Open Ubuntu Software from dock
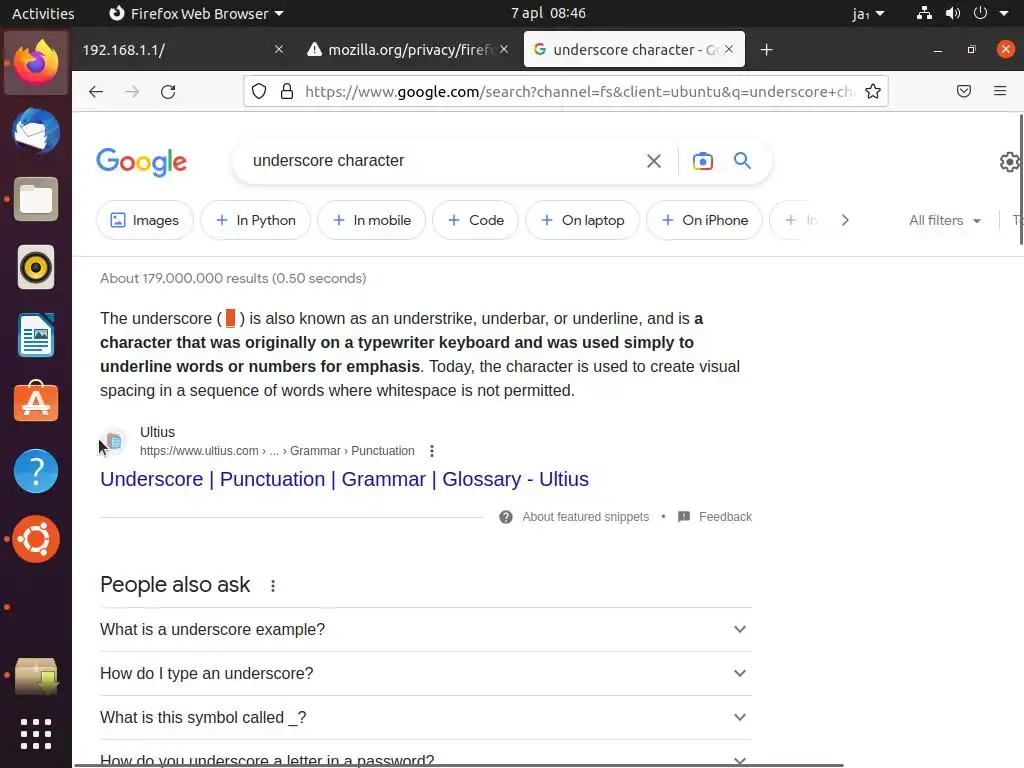This screenshot has height=768, width=1024. point(36,402)
